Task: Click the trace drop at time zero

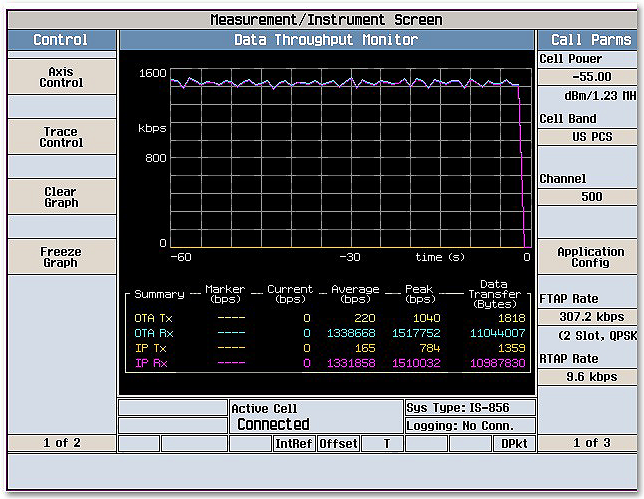Action: pyautogui.click(x=522, y=166)
